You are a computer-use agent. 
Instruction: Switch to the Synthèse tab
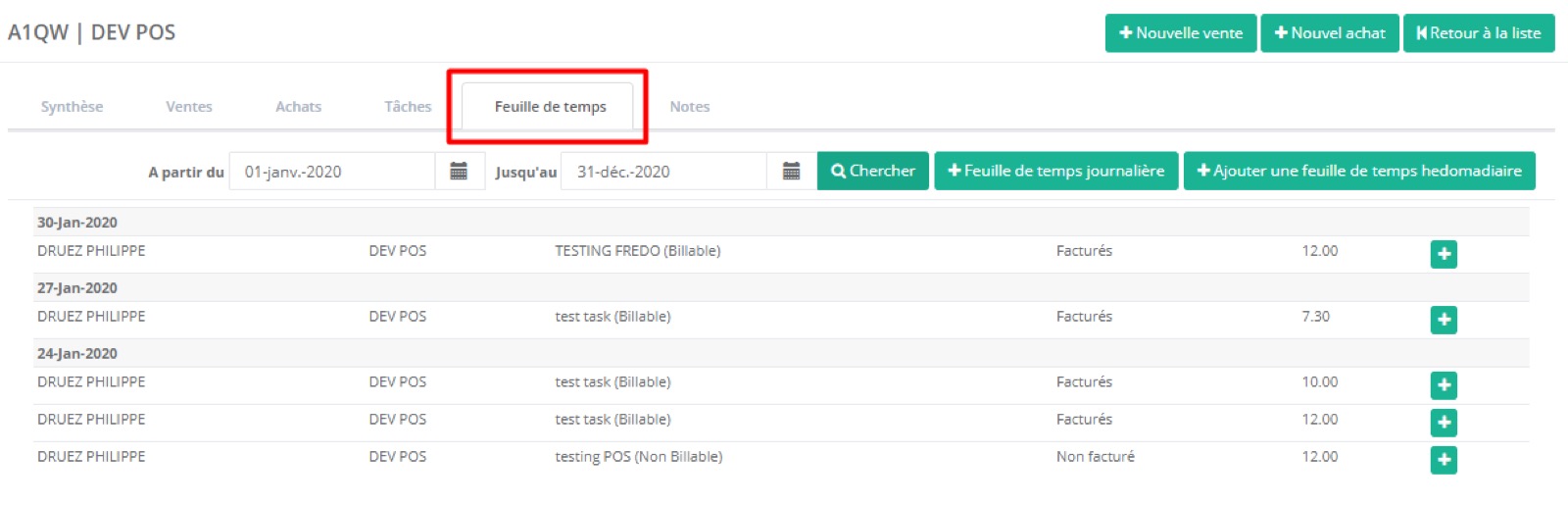(x=72, y=107)
